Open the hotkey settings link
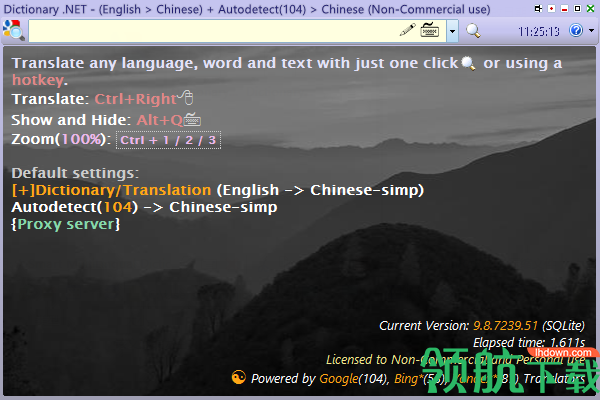The height and width of the screenshot is (400, 600). [38, 80]
